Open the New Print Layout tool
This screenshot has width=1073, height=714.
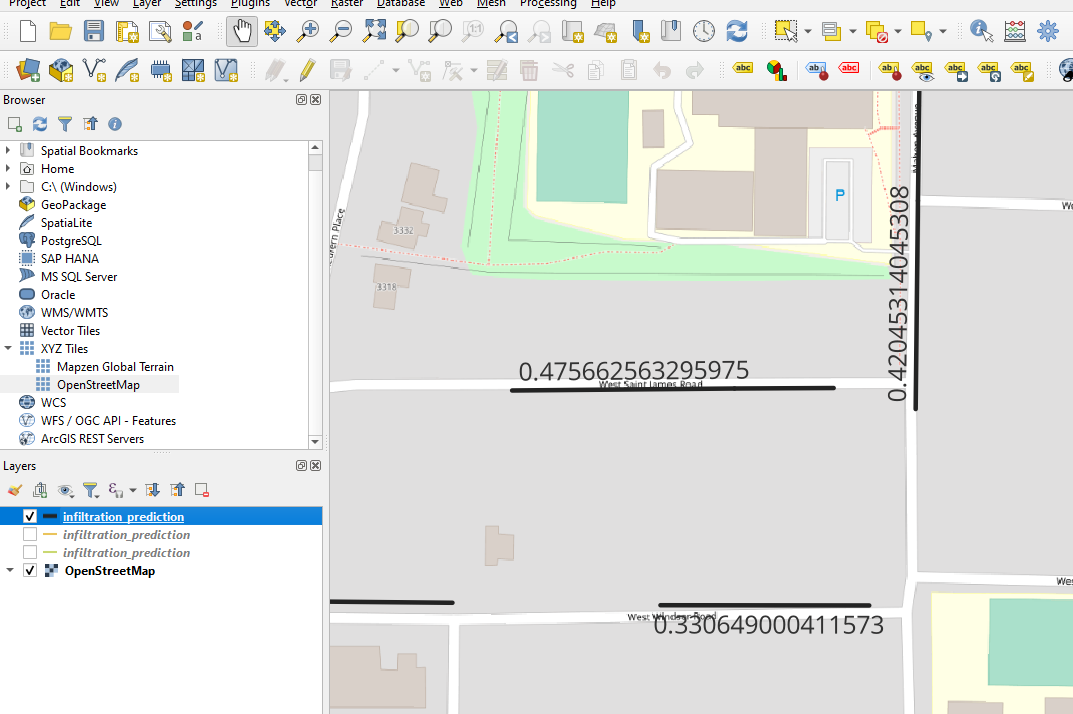[127, 31]
